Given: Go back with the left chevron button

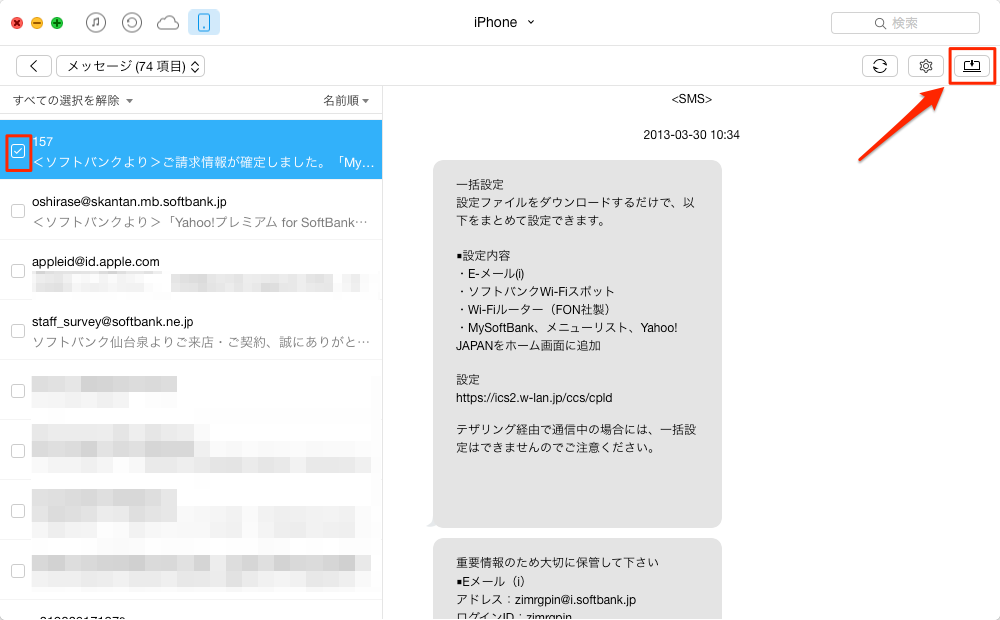Looking at the screenshot, I should [x=34, y=66].
